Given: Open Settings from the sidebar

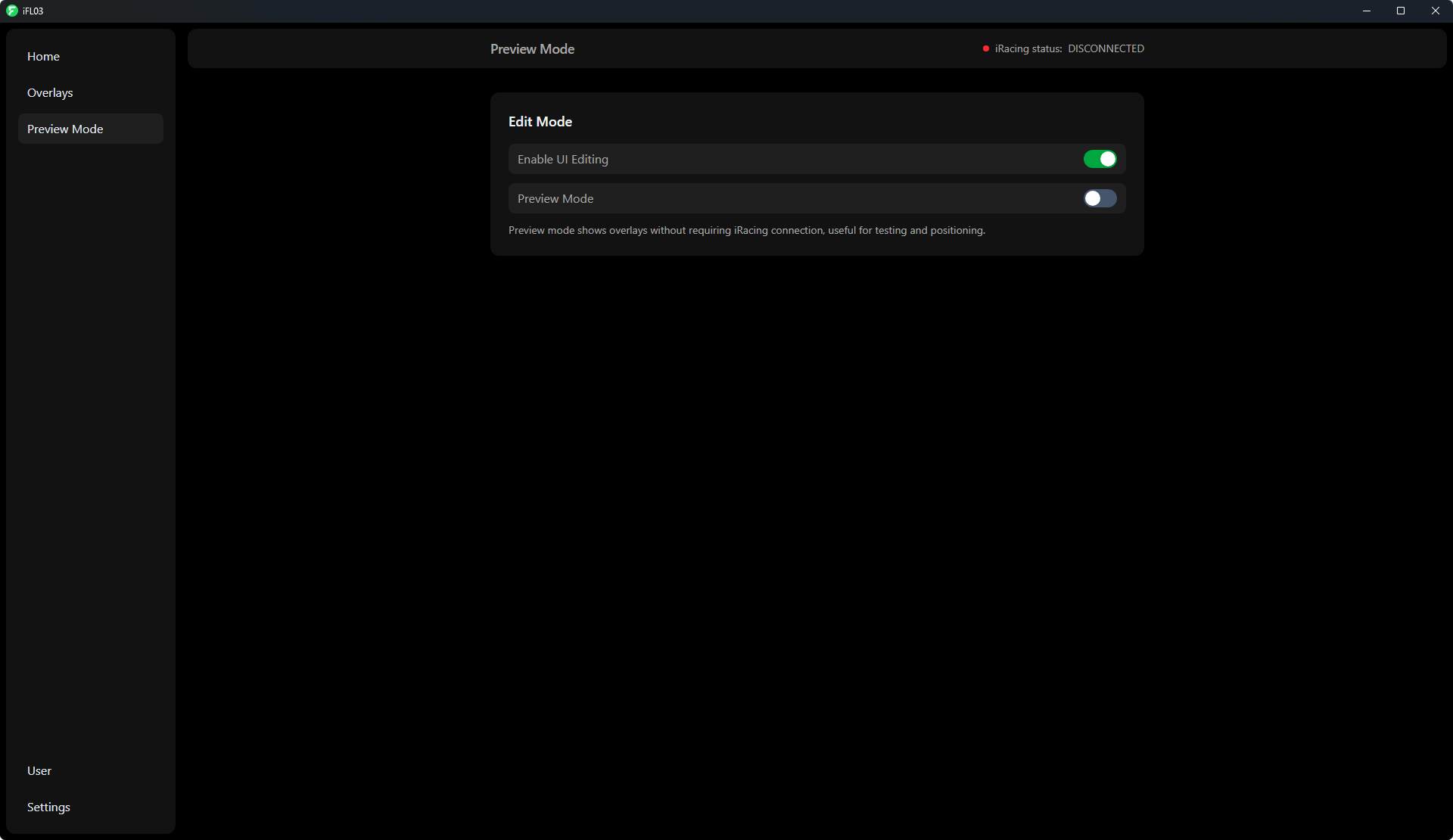Looking at the screenshot, I should click(x=90, y=807).
